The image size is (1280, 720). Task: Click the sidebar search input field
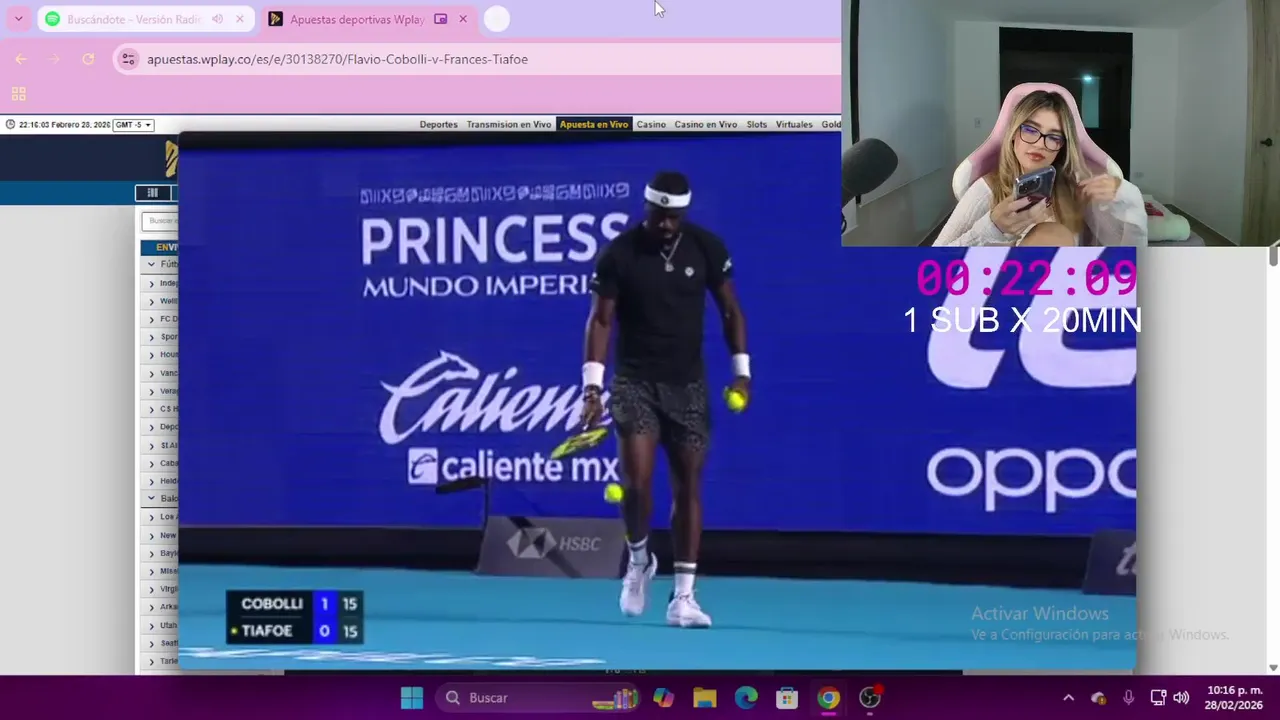[160, 221]
